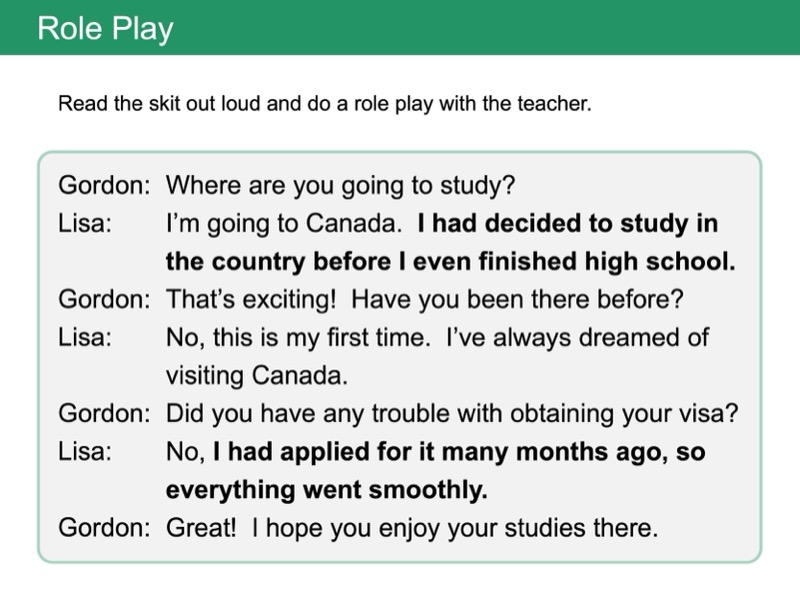The width and height of the screenshot is (800, 600).
Task: Select the bold line ending "finished high school."
Action: click(450, 262)
